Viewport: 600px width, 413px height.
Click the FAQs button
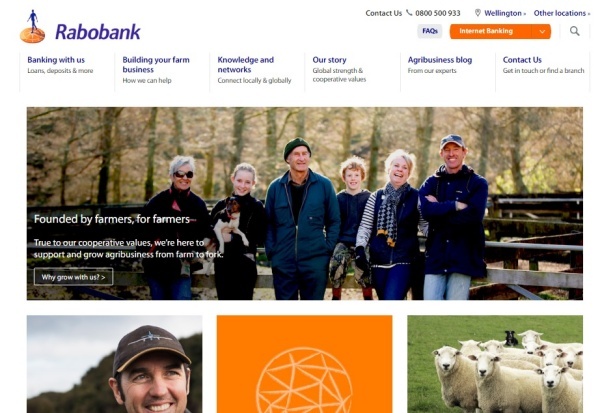430,31
